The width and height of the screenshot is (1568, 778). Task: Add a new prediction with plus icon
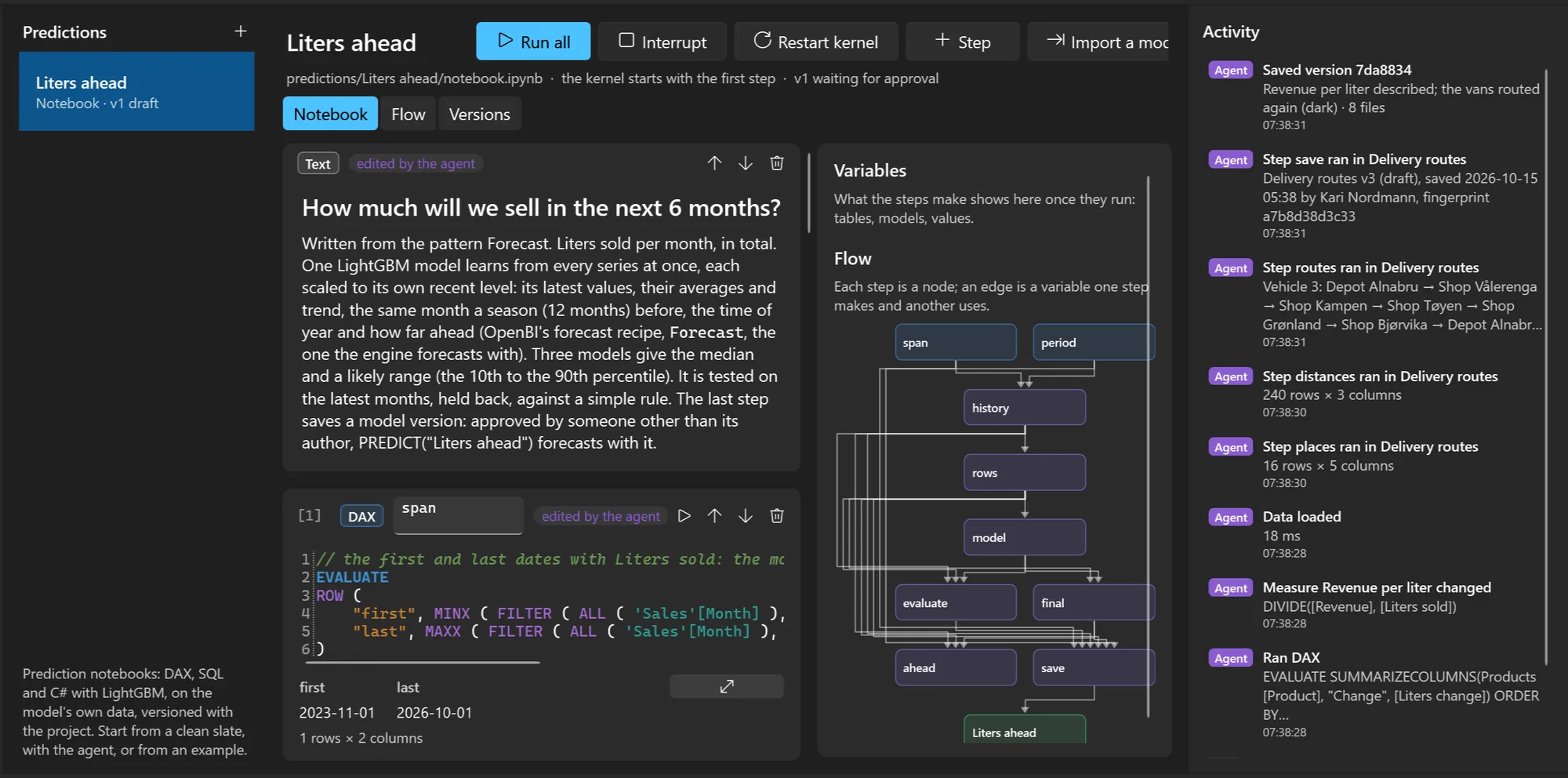241,31
